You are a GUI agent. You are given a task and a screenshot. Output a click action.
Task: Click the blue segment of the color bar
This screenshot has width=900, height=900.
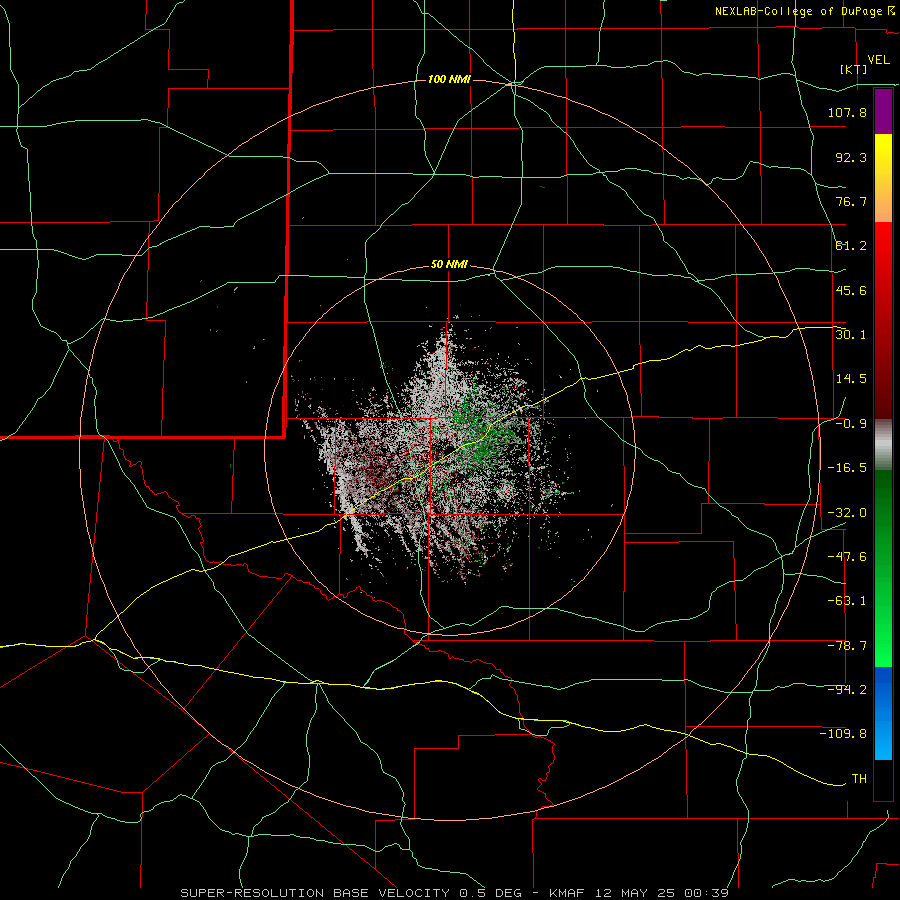point(883,713)
